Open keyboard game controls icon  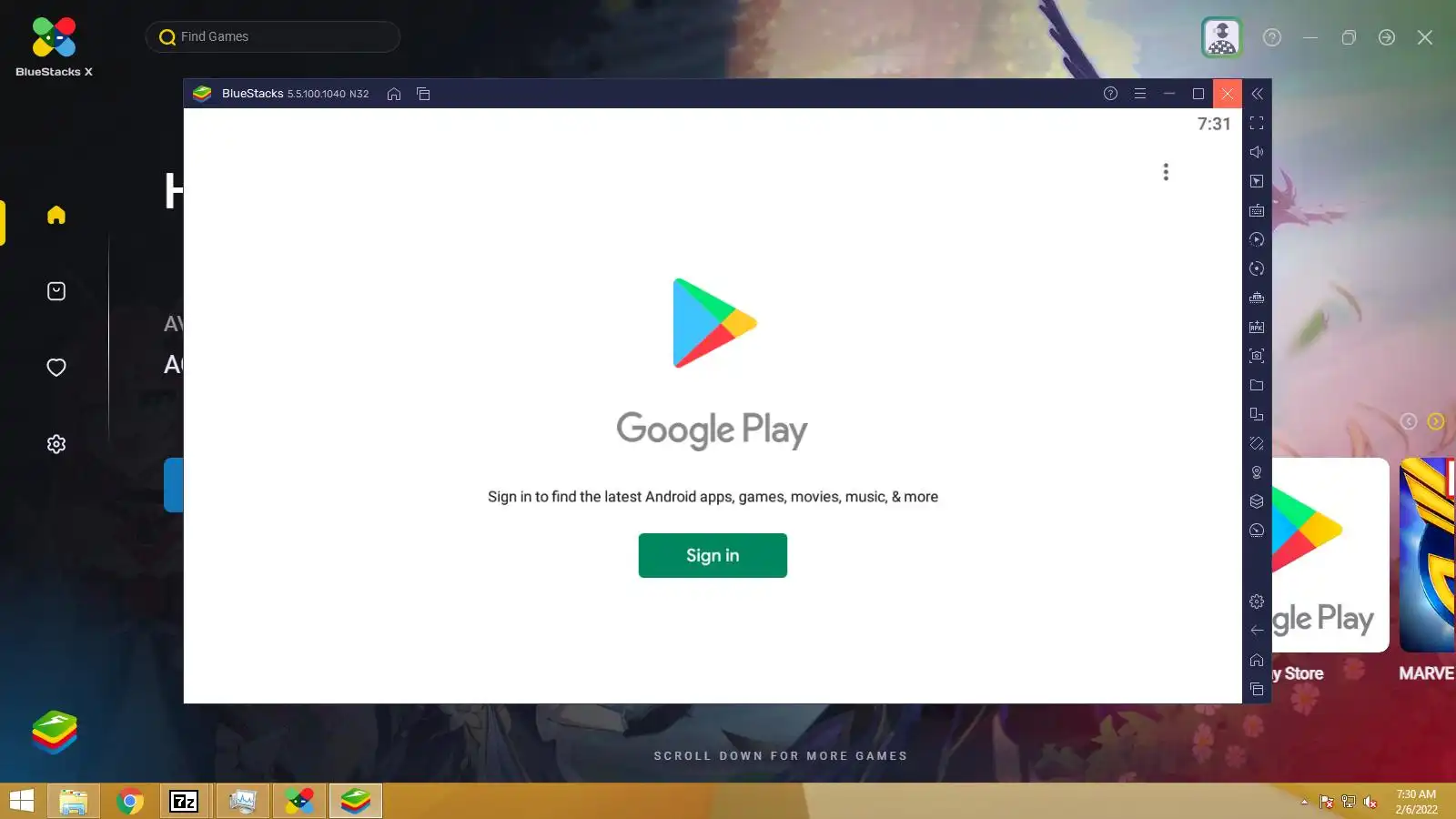1257,210
